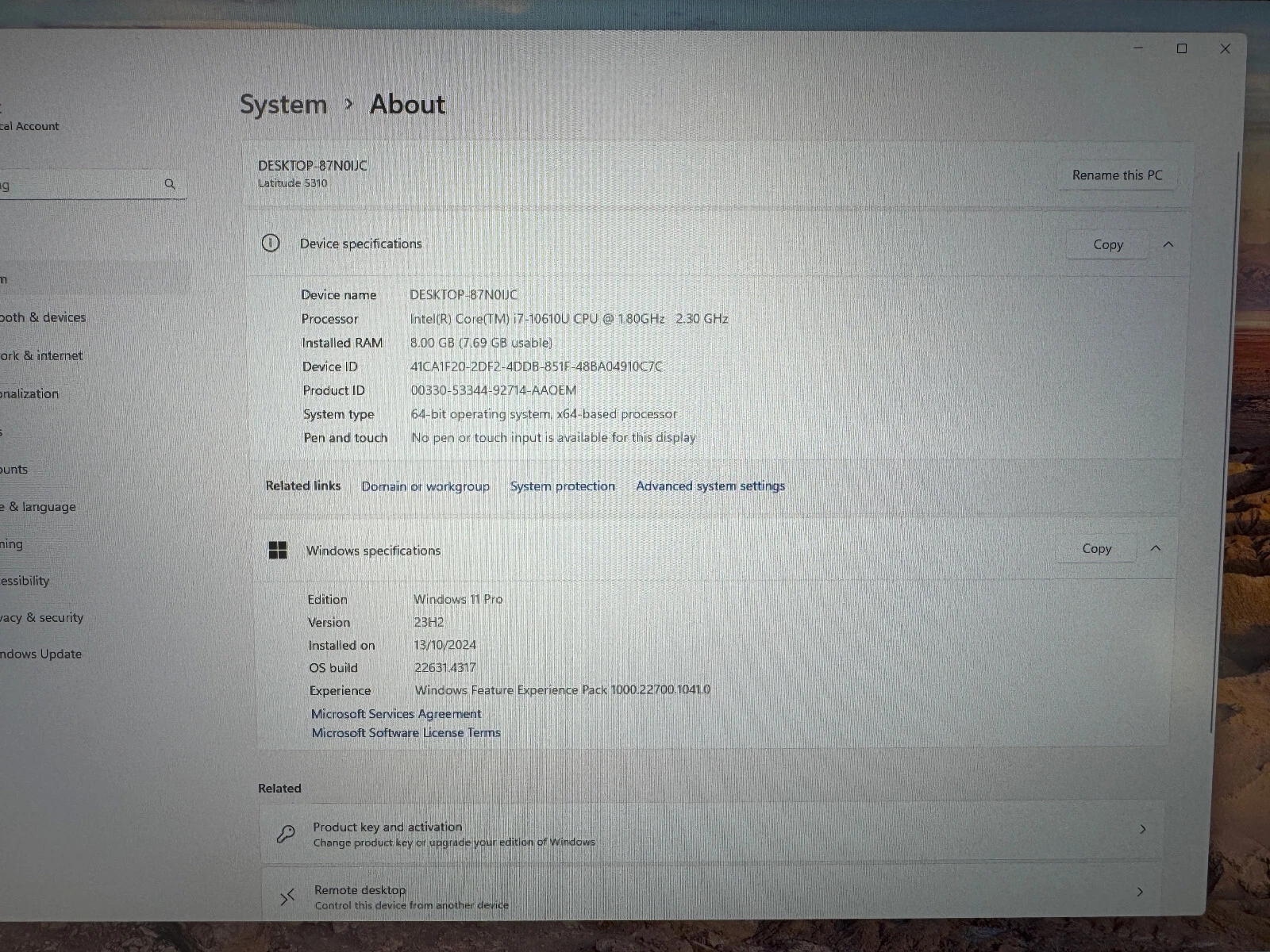
Task: Copy the device specifications
Action: point(1108,244)
